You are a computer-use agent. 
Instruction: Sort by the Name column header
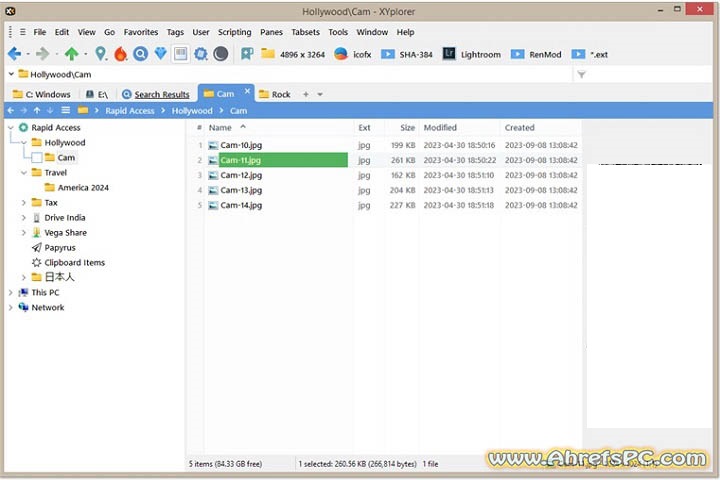click(280, 128)
